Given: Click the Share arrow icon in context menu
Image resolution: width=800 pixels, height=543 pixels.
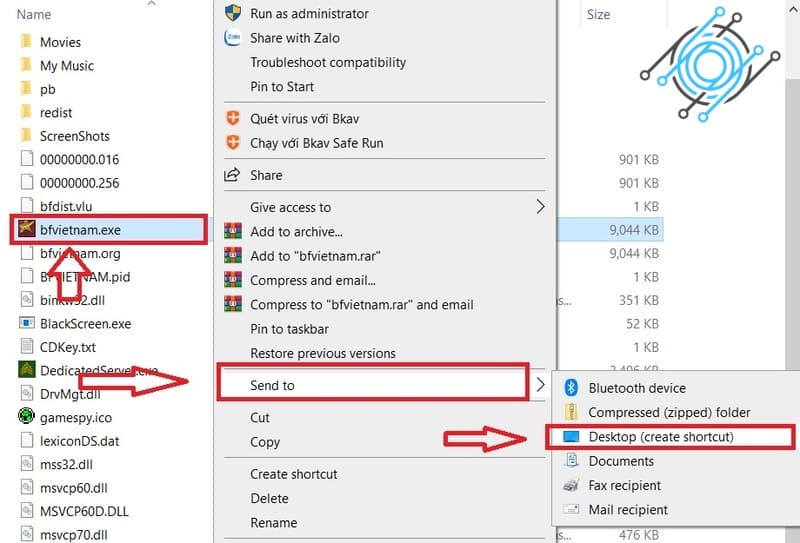Looking at the screenshot, I should (232, 175).
